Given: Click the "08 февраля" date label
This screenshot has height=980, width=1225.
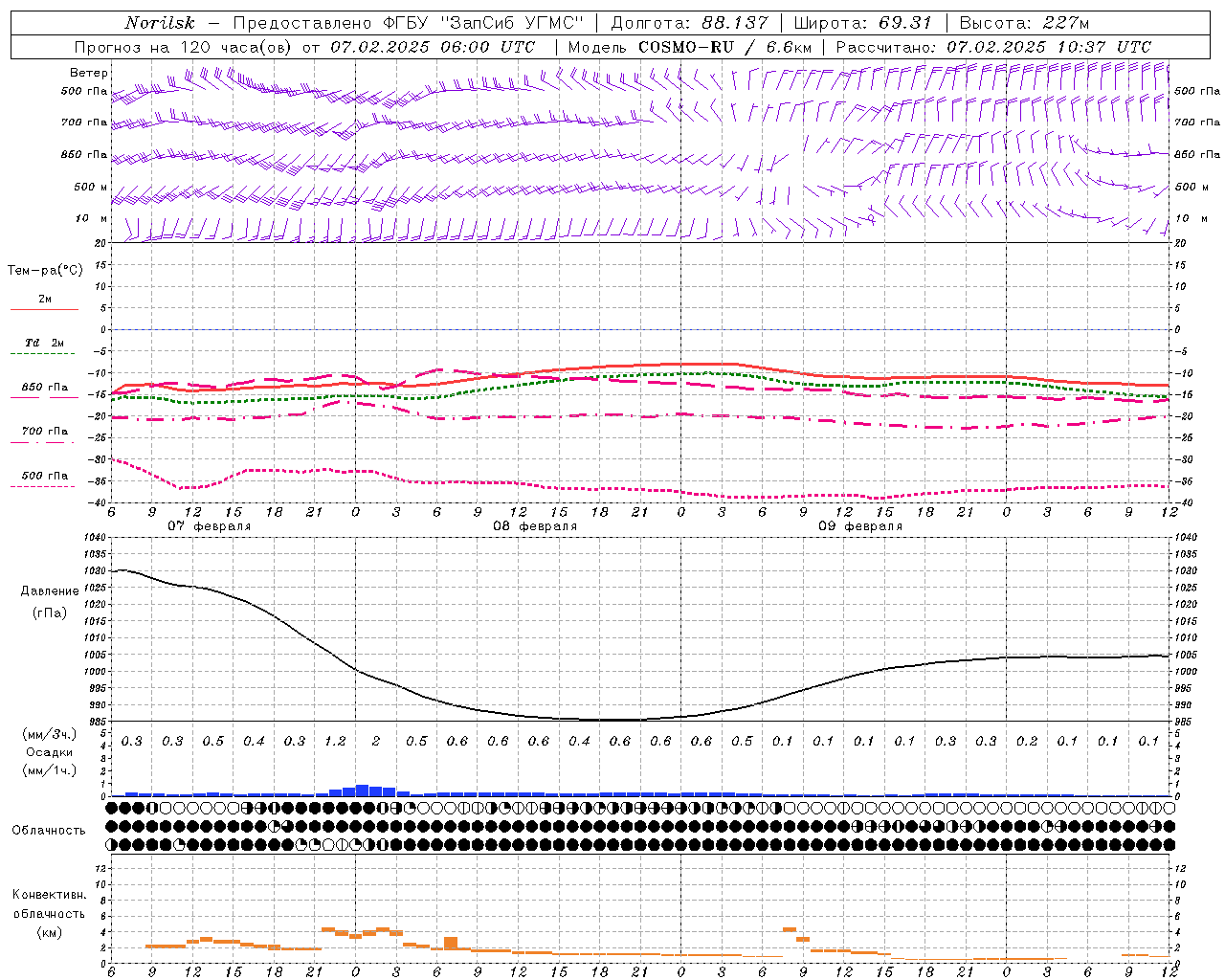Looking at the screenshot, I should (x=535, y=526).
